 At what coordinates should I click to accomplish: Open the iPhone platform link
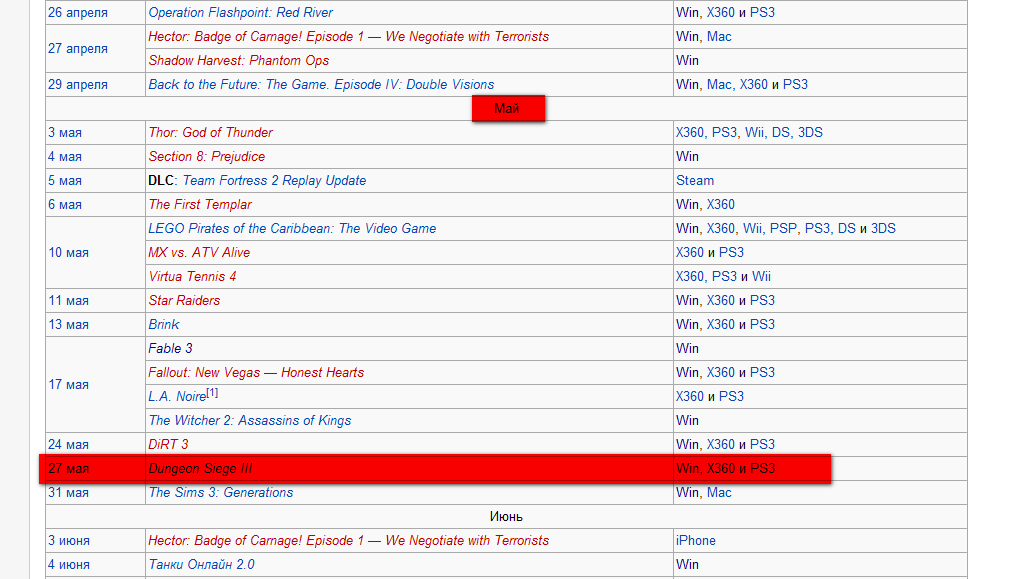click(695, 541)
